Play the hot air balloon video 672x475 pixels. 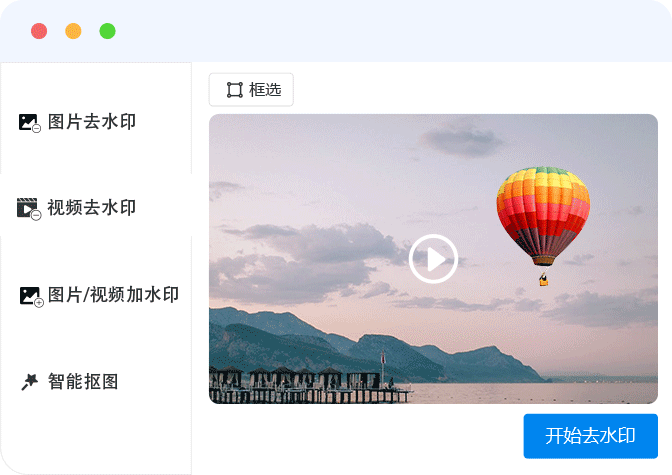click(433, 259)
